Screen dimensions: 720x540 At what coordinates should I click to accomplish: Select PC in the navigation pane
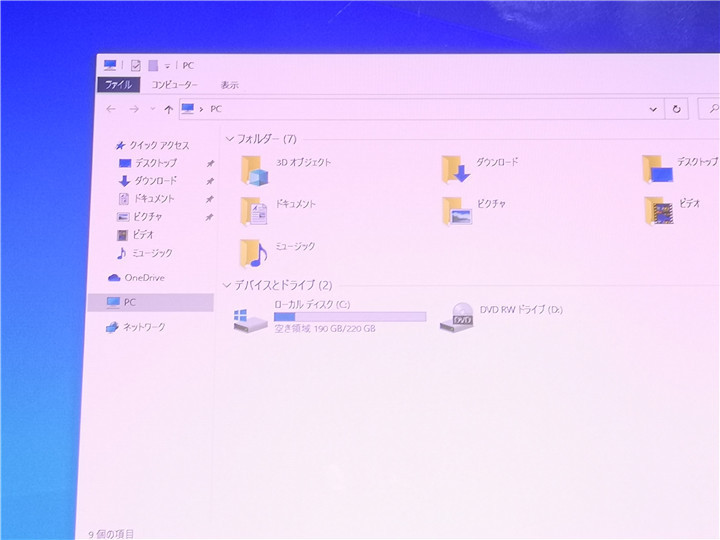click(150, 302)
